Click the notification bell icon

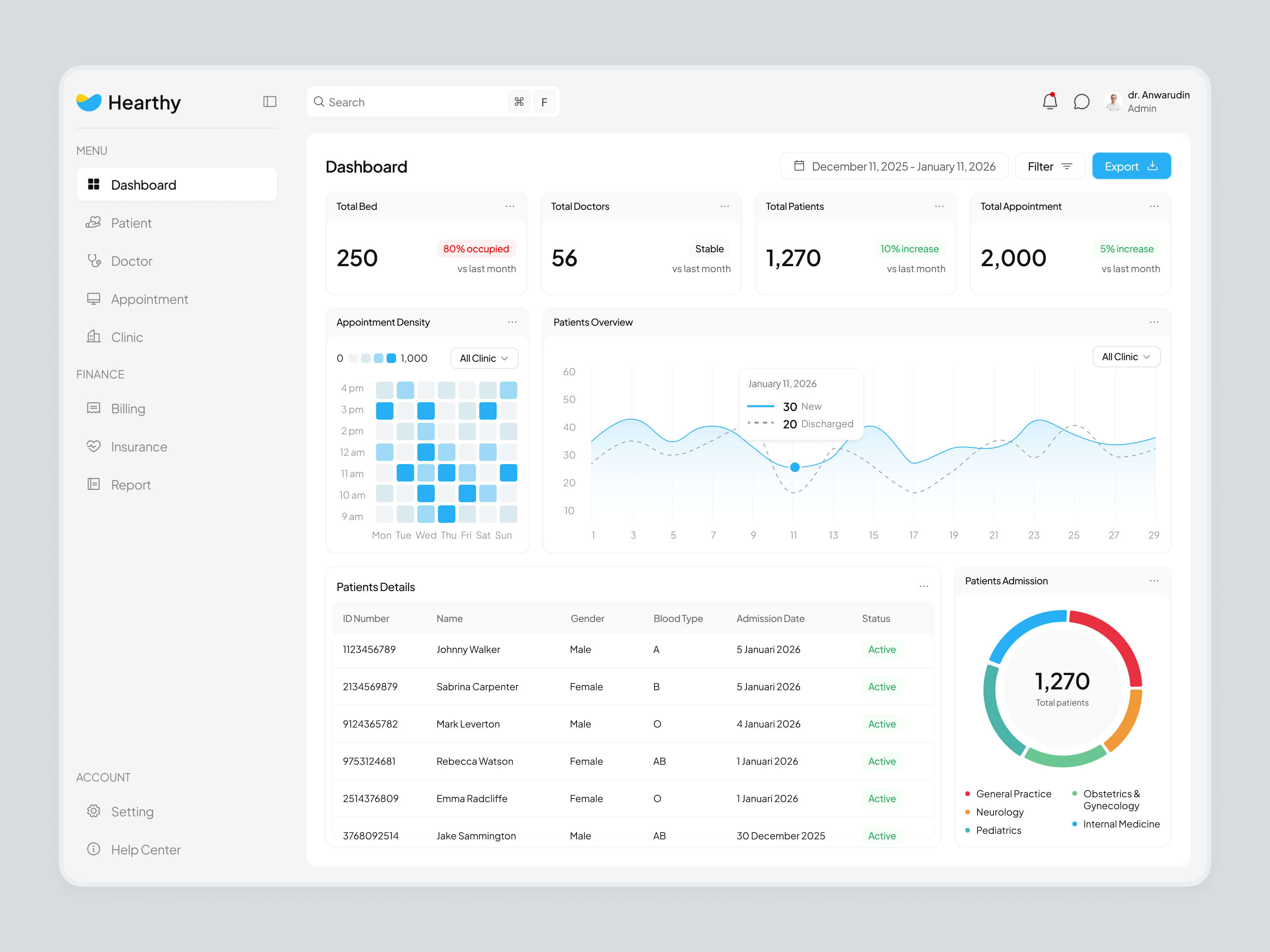tap(1051, 101)
